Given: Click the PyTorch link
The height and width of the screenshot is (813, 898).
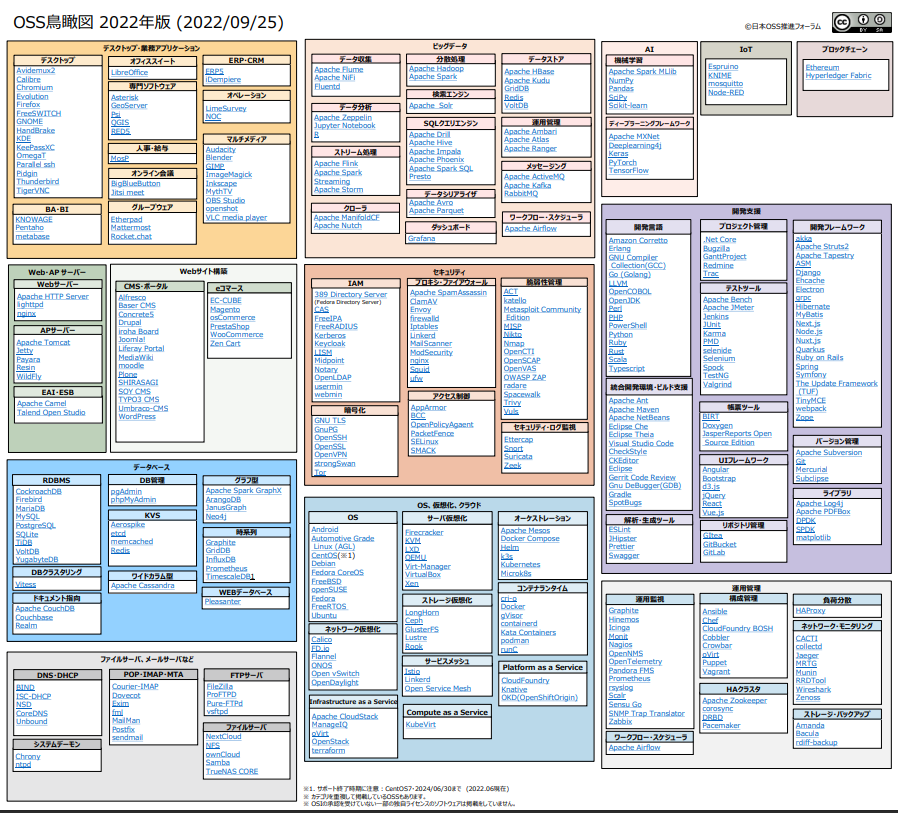Looking at the screenshot, I should pyautogui.click(x=623, y=163).
